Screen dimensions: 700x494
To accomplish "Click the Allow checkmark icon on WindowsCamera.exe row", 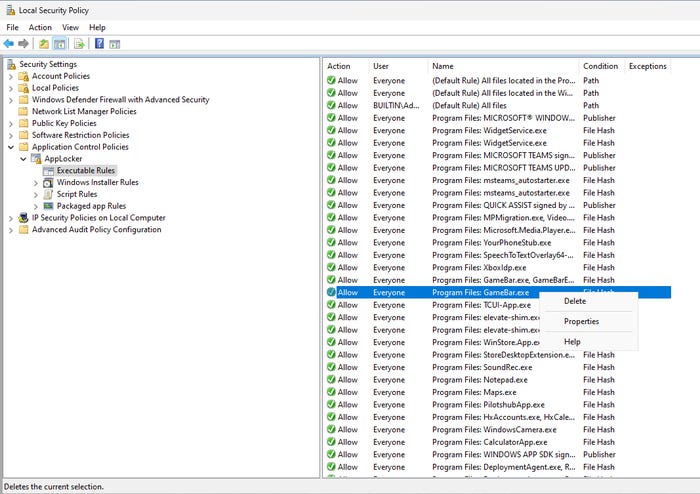I will click(331, 429).
